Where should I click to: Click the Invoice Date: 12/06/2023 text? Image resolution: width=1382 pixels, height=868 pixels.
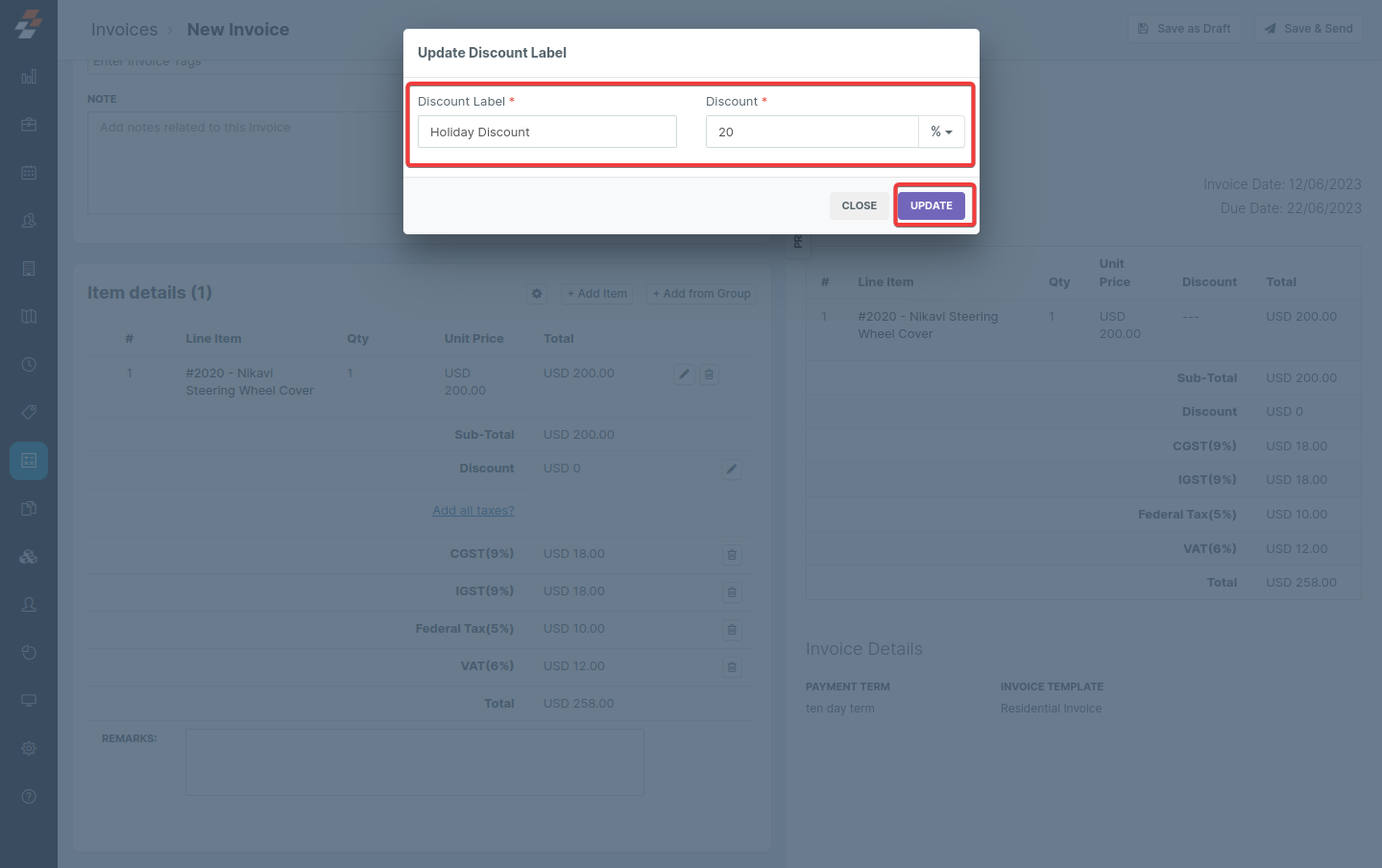point(1282,184)
